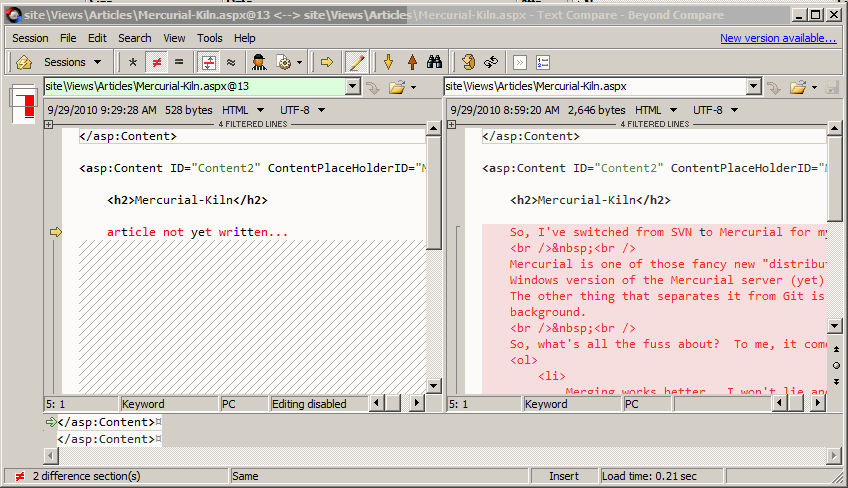Toggle Show All (asterisk) filter
Viewport: 848px width, 488px height.
tap(132, 62)
